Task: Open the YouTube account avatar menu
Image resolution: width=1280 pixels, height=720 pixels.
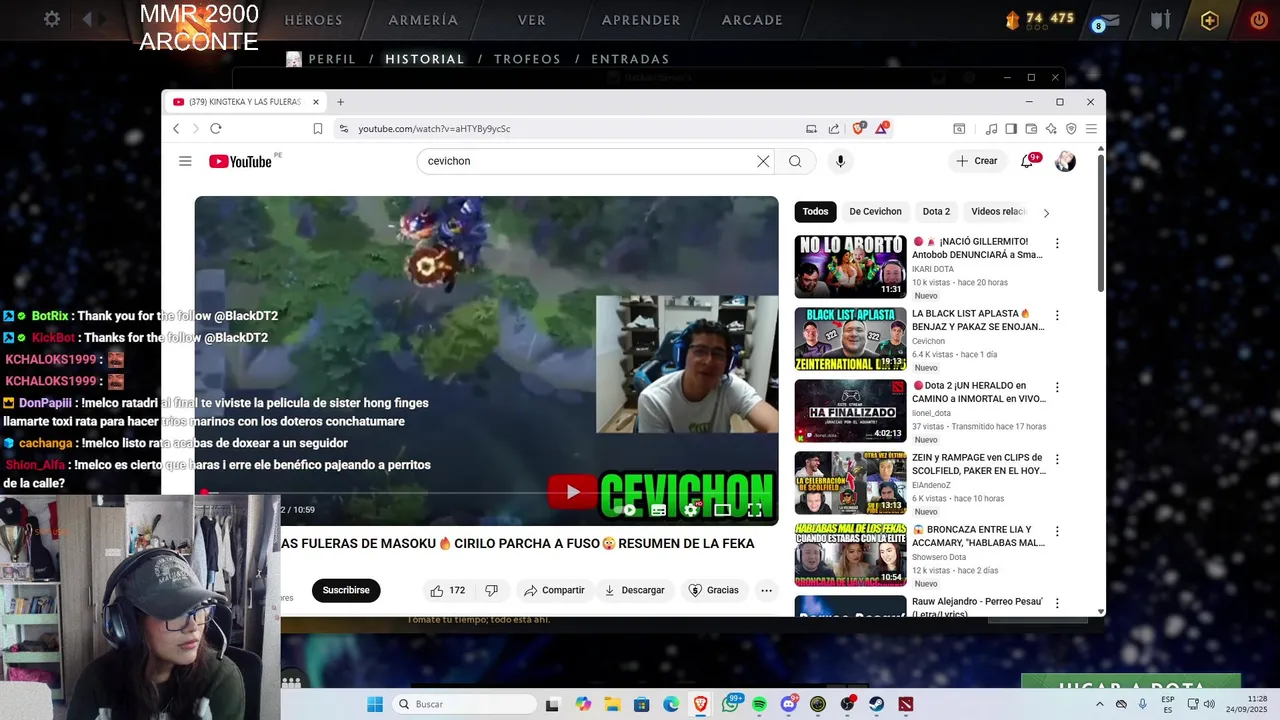Action: (x=1065, y=161)
